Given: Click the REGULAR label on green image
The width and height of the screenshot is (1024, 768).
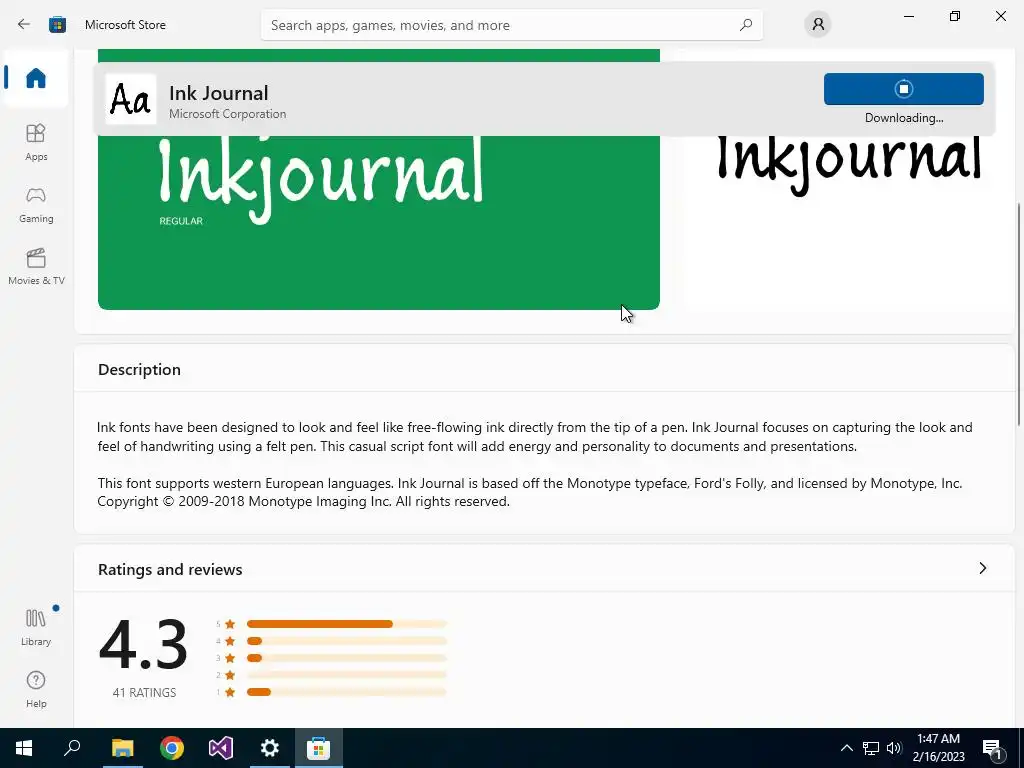Looking at the screenshot, I should pos(181,221).
